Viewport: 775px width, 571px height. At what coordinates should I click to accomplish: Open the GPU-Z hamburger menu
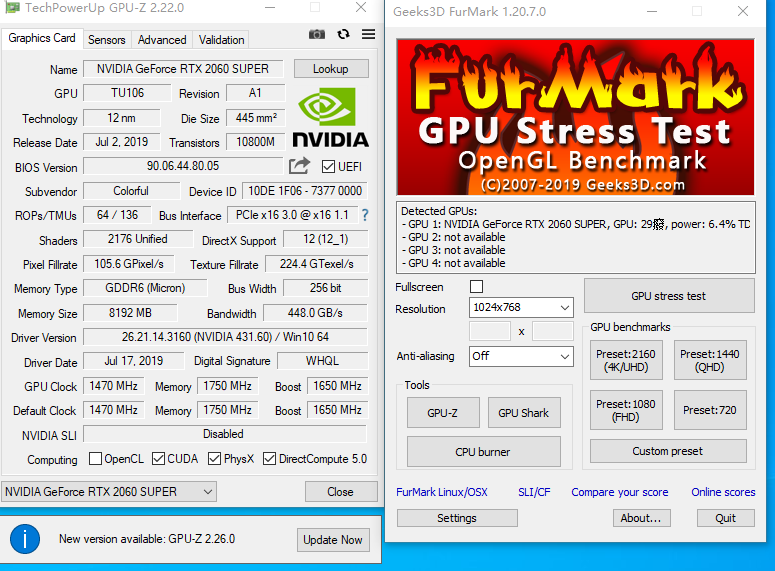point(368,34)
